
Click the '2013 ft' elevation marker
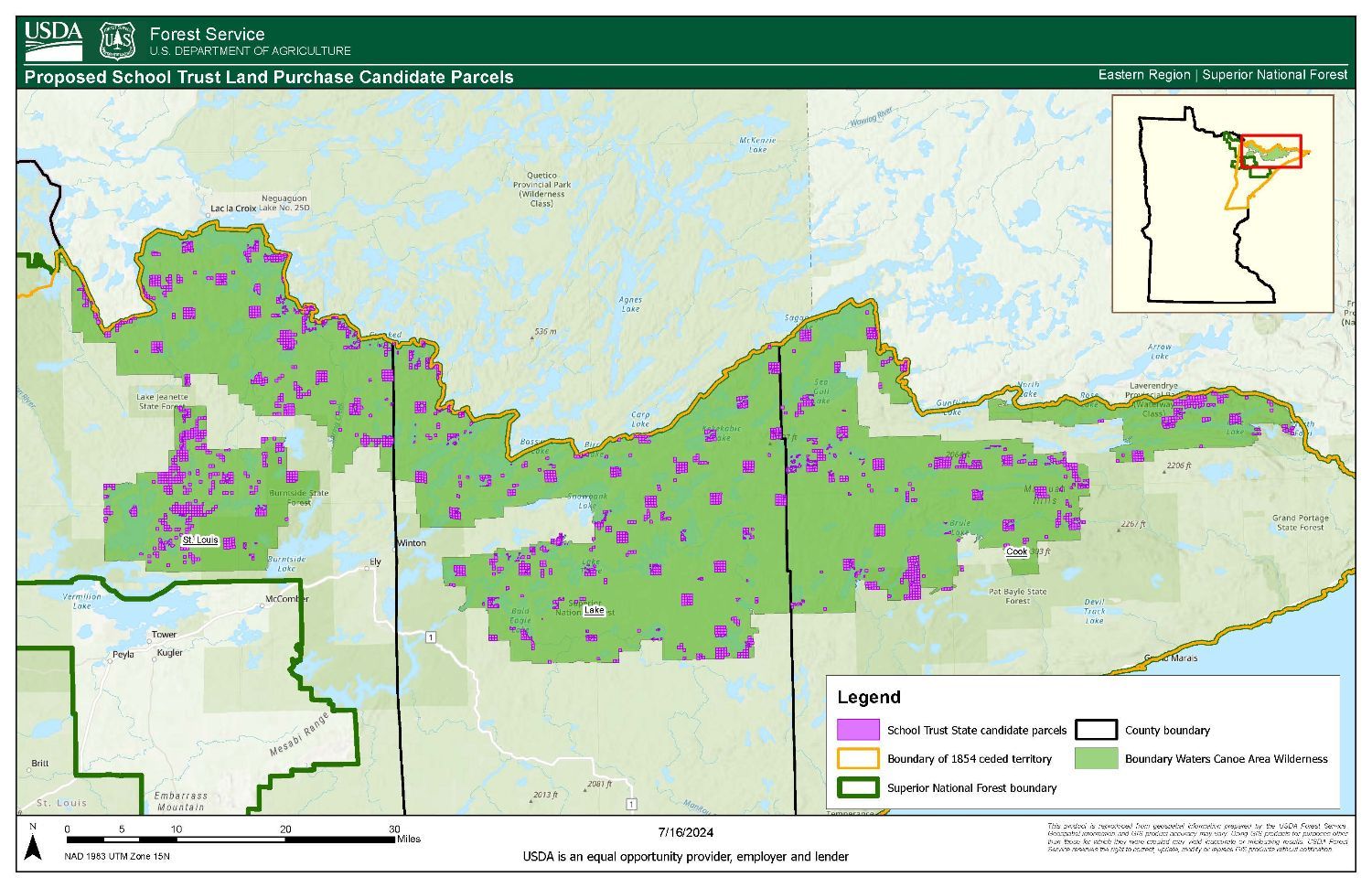point(543,795)
